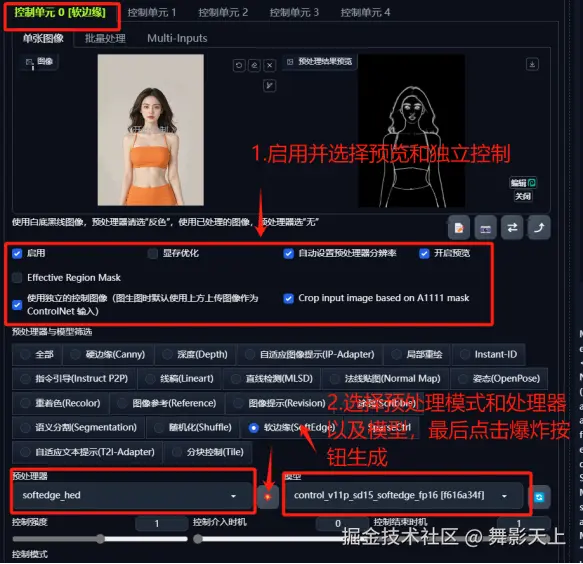
Task: Switch to 控制单元 0 [软边缘] tab
Action: click(60, 13)
